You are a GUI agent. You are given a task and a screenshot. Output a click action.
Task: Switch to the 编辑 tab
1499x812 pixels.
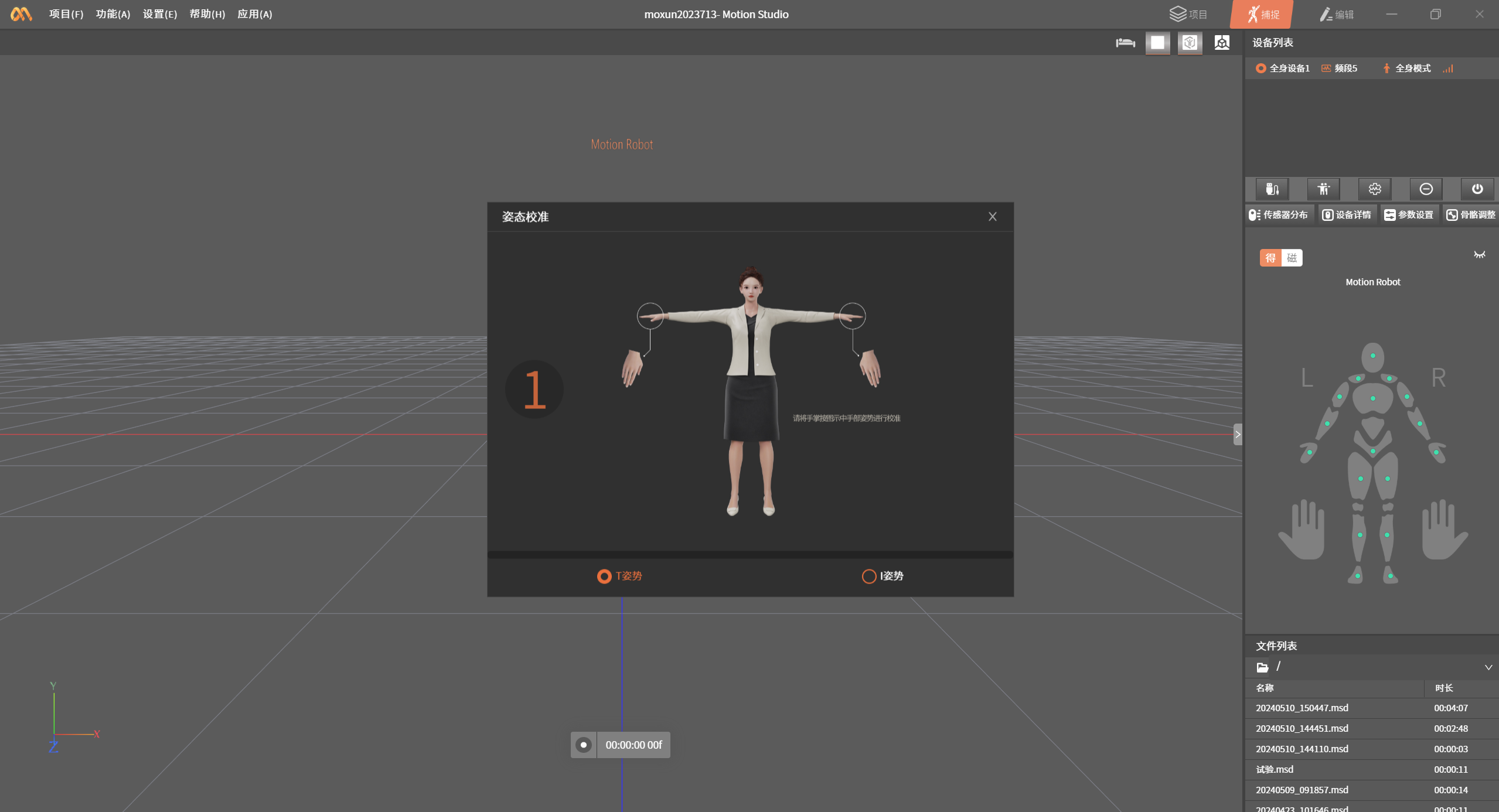tap(1337, 15)
